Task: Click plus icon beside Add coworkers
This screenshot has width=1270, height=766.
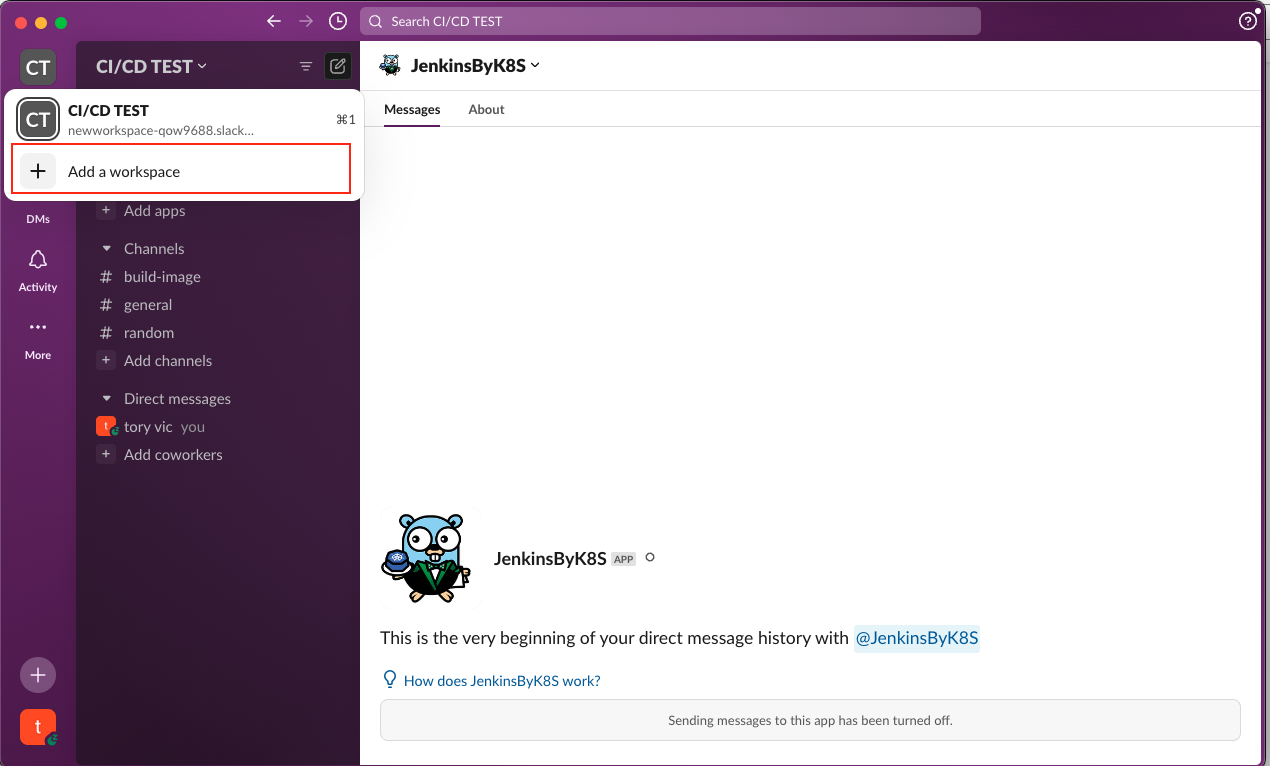Action: pos(106,454)
